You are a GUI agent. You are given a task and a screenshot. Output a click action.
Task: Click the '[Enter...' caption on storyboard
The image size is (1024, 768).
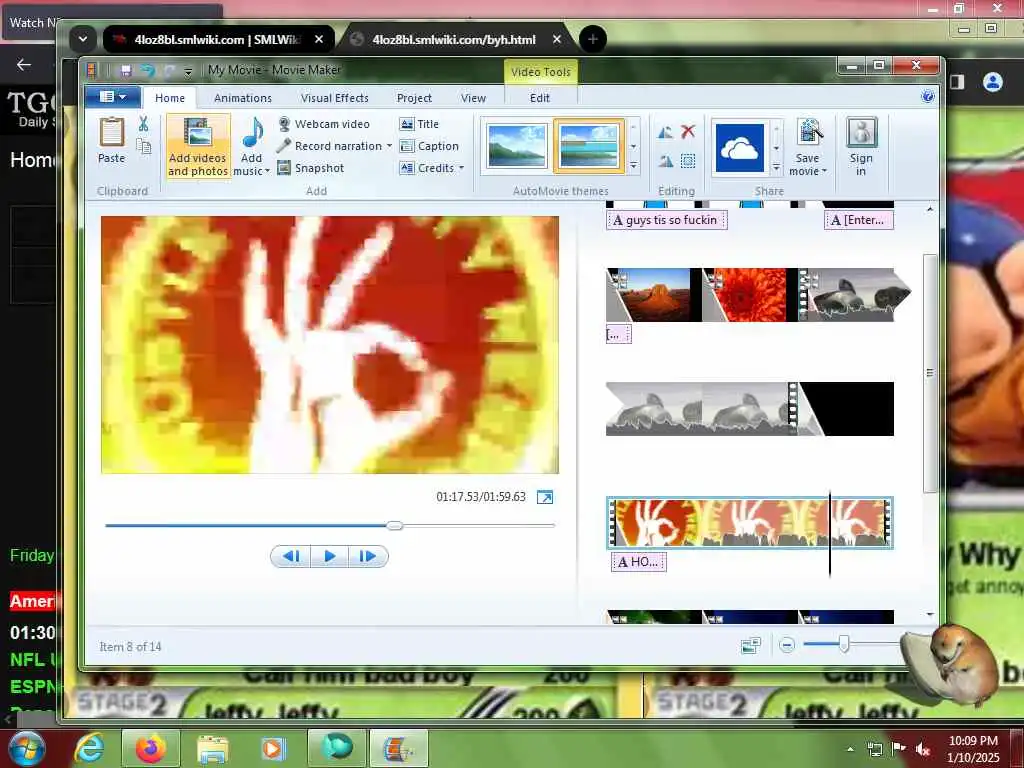pyautogui.click(x=858, y=220)
